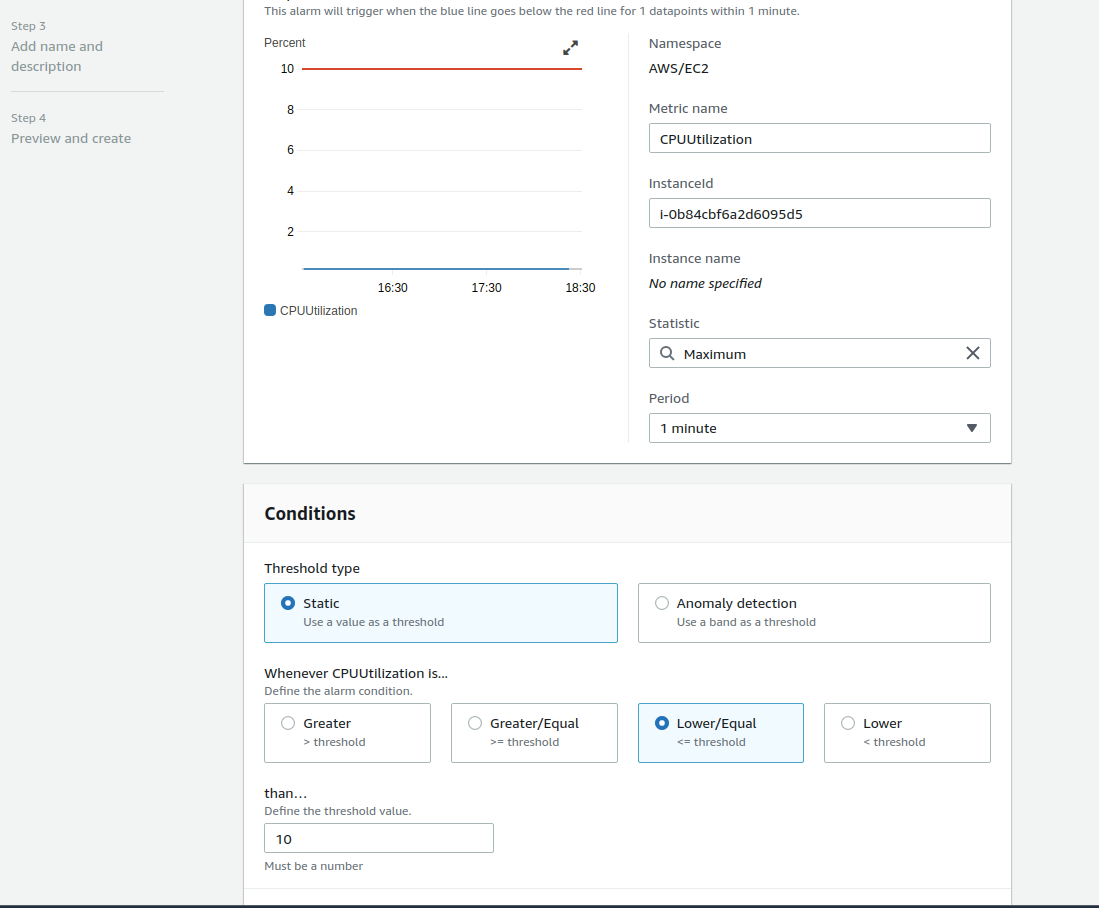Click the Metric name input field
This screenshot has width=1099, height=908.
(x=819, y=138)
